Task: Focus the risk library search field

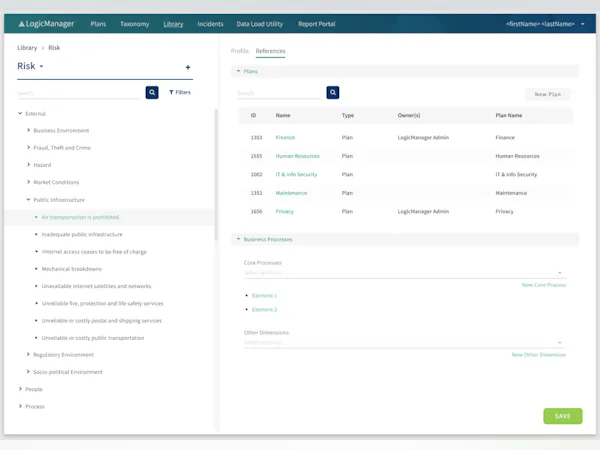Action: [x=79, y=93]
